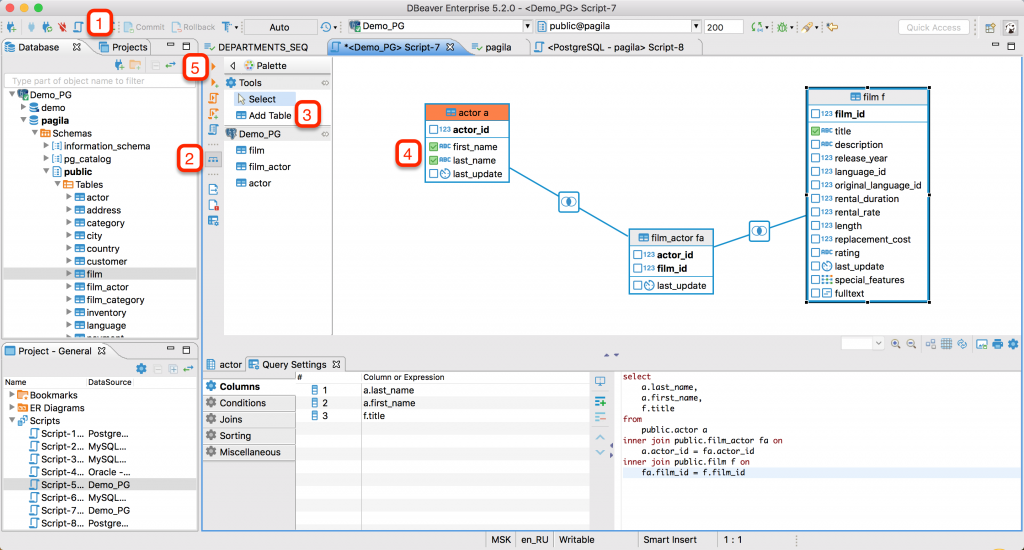Viewport: 1024px width, 550px height.
Task: Collapse the Tables folder
Action: [x=57, y=184]
